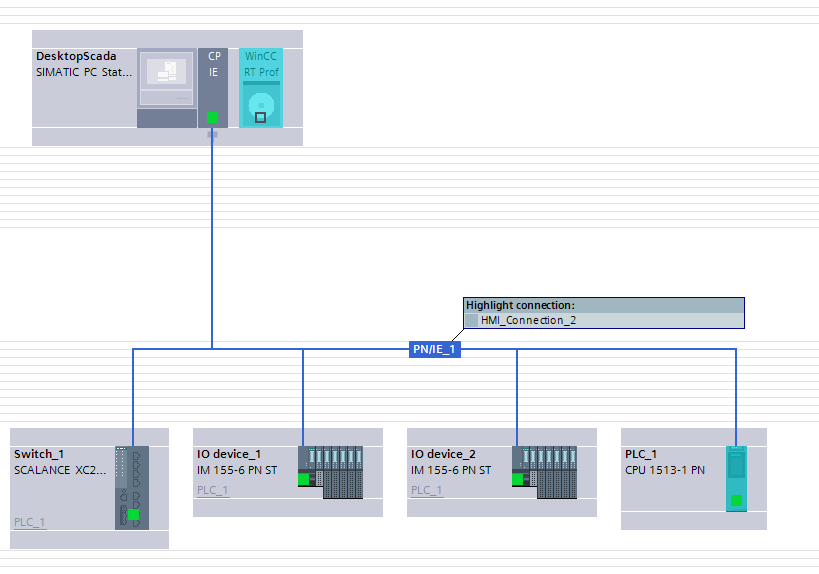This screenshot has height=574, width=819.
Task: Click IM 155-6 PN ST under IO device_2
Action: [x=451, y=471]
